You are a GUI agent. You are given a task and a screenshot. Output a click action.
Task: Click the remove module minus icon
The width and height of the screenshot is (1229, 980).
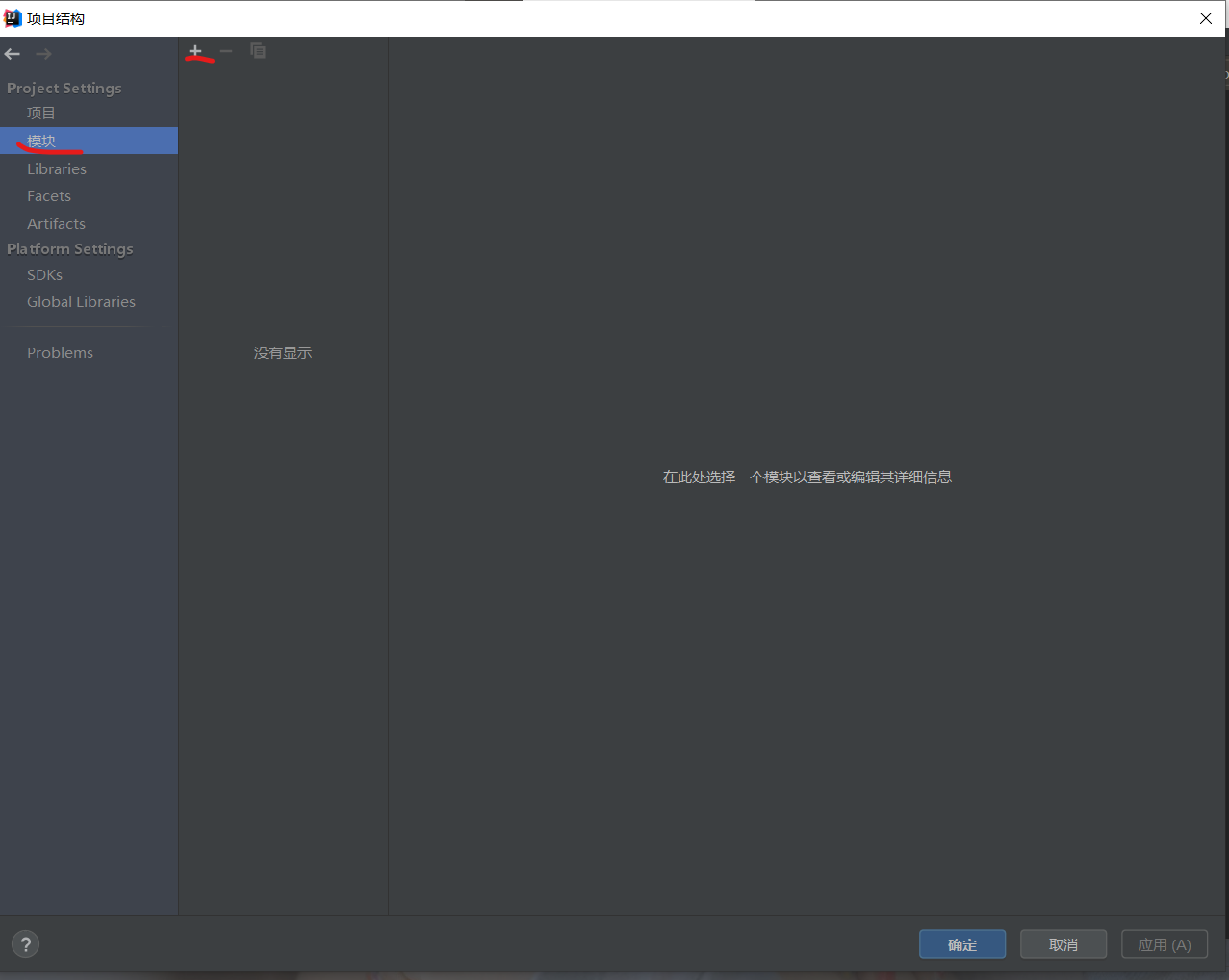226,51
